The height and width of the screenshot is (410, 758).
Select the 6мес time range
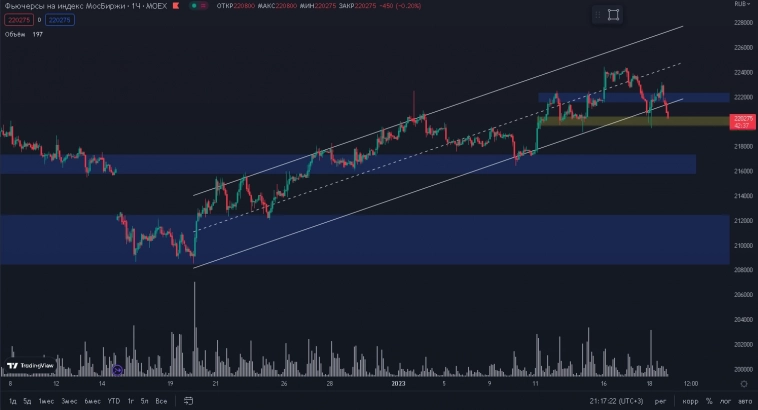pos(92,401)
